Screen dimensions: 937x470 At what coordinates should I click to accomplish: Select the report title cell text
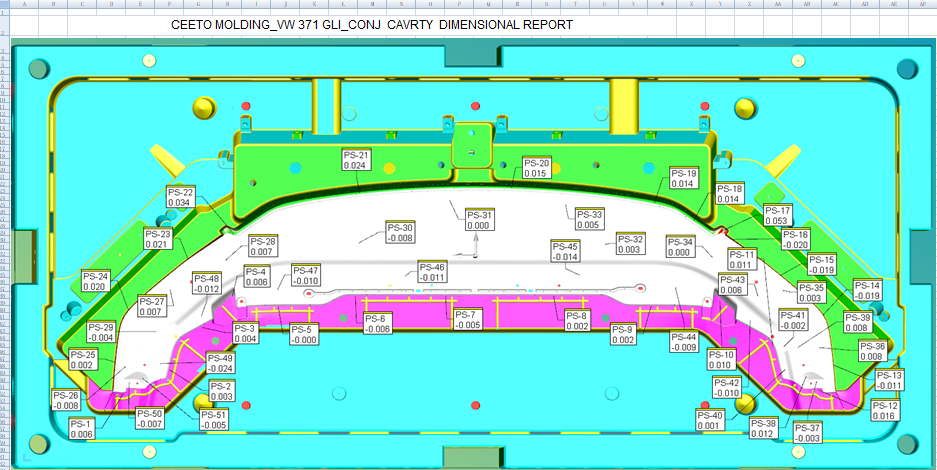(372, 25)
